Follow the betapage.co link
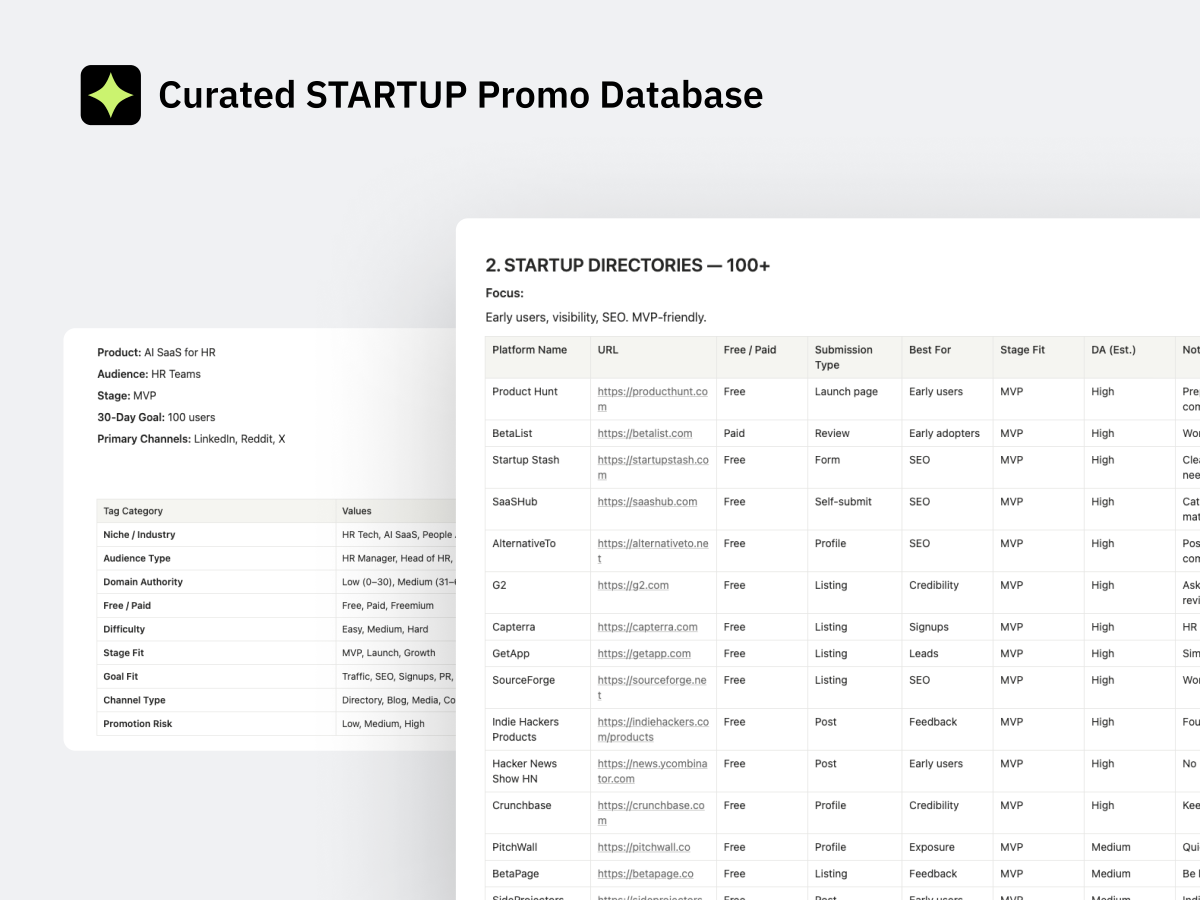 coord(645,874)
